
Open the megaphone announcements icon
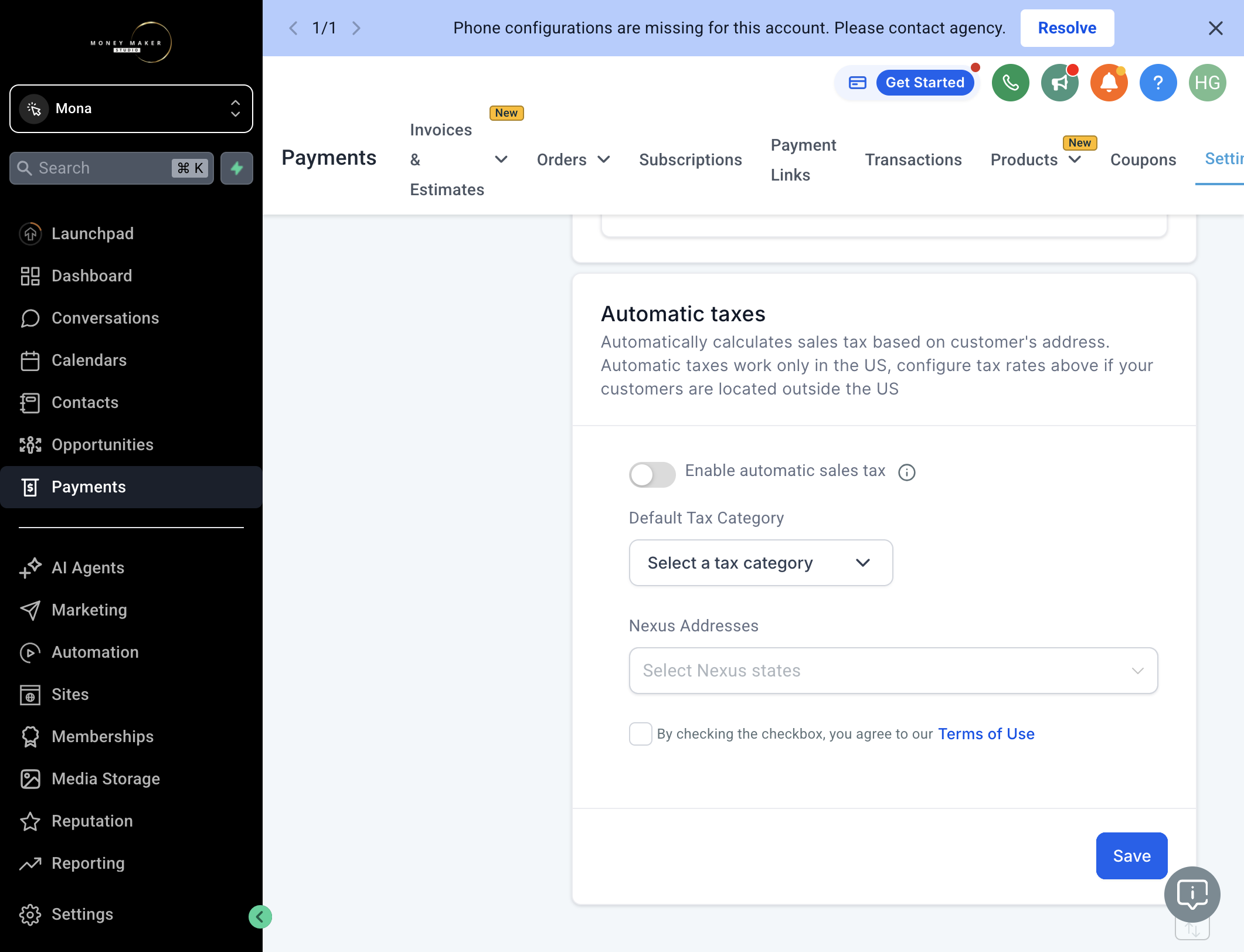pyautogui.click(x=1059, y=83)
